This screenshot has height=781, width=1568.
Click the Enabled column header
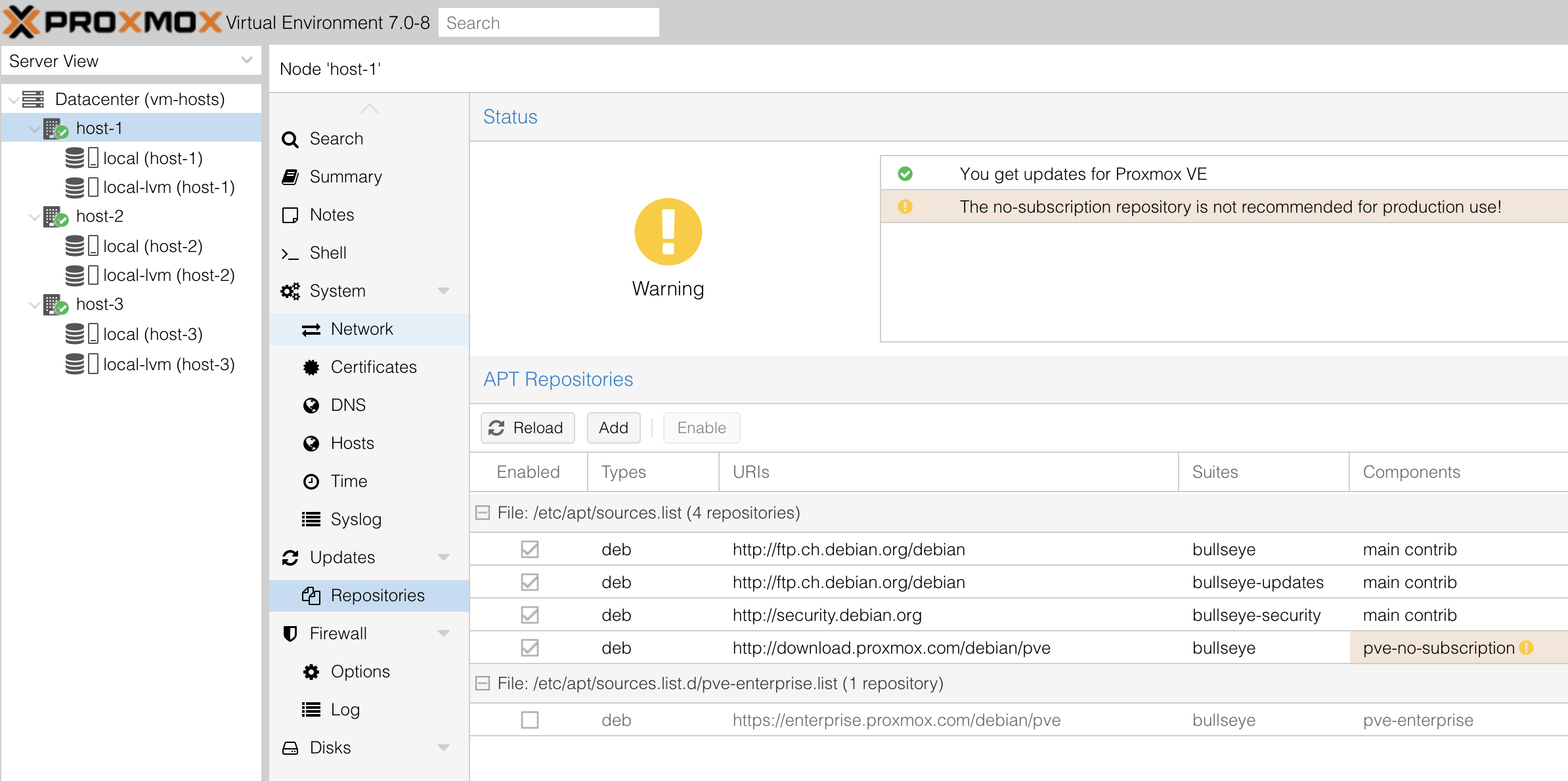point(529,472)
